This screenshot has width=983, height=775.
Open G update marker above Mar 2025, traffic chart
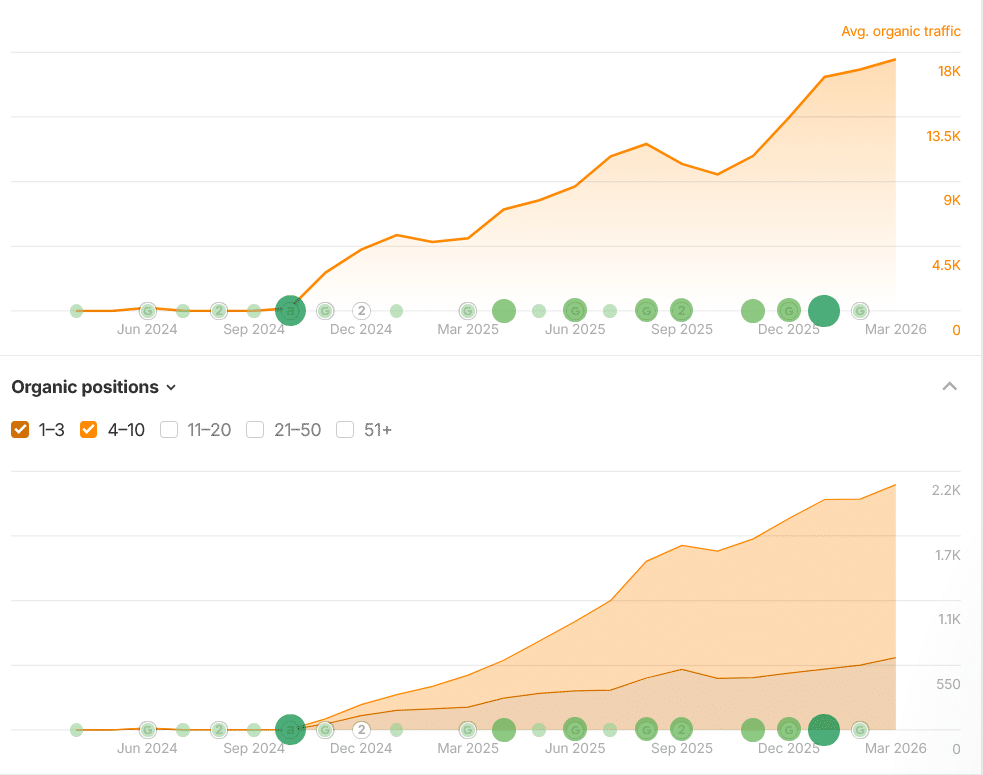tap(467, 311)
